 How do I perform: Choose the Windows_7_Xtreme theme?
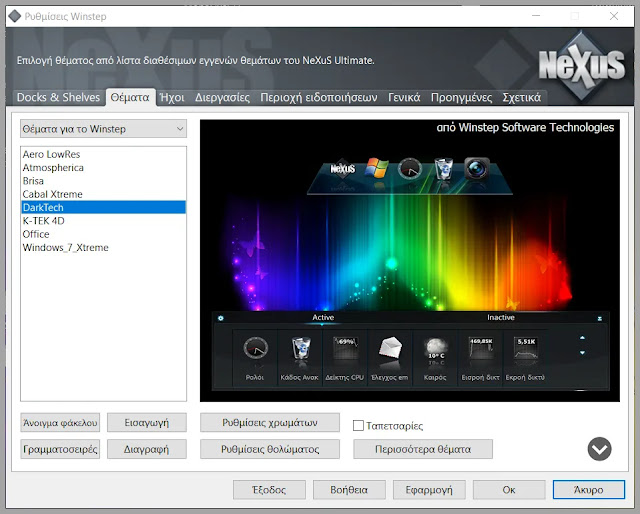(104, 247)
